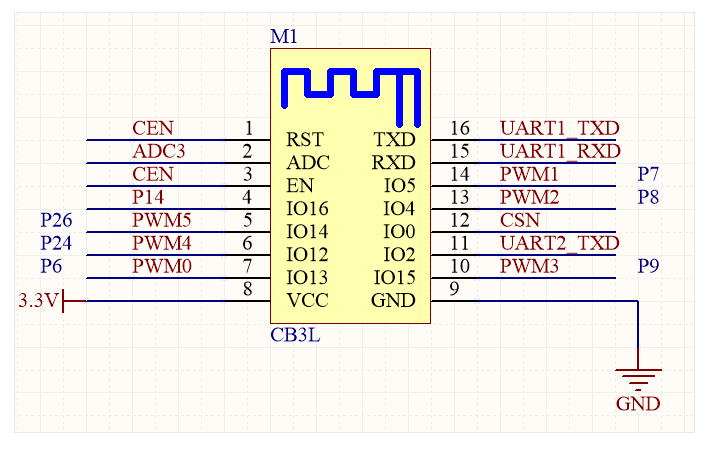Select the 3.3V power port symbol
The height and width of the screenshot is (449, 724).
click(52, 301)
